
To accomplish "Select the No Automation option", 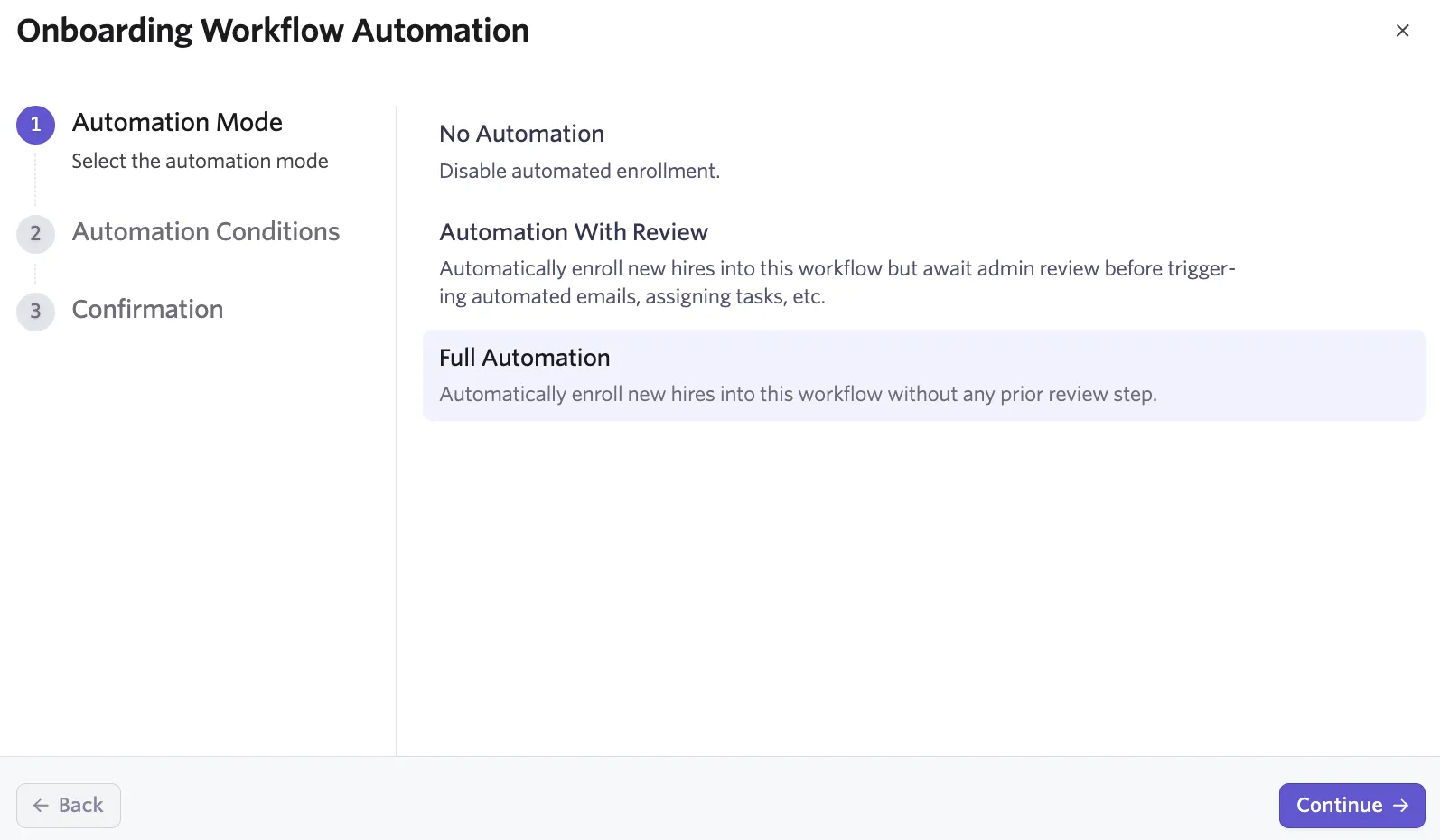I will [923, 151].
